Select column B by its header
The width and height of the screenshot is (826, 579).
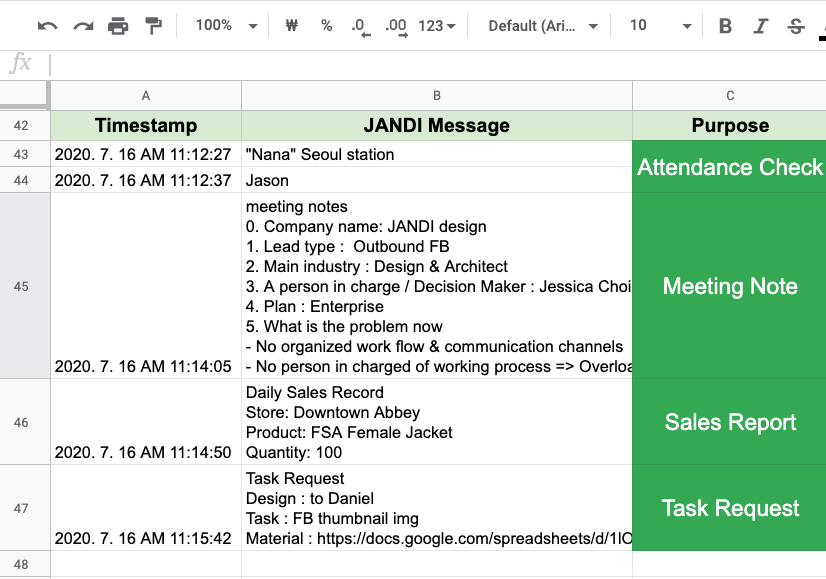coord(437,96)
